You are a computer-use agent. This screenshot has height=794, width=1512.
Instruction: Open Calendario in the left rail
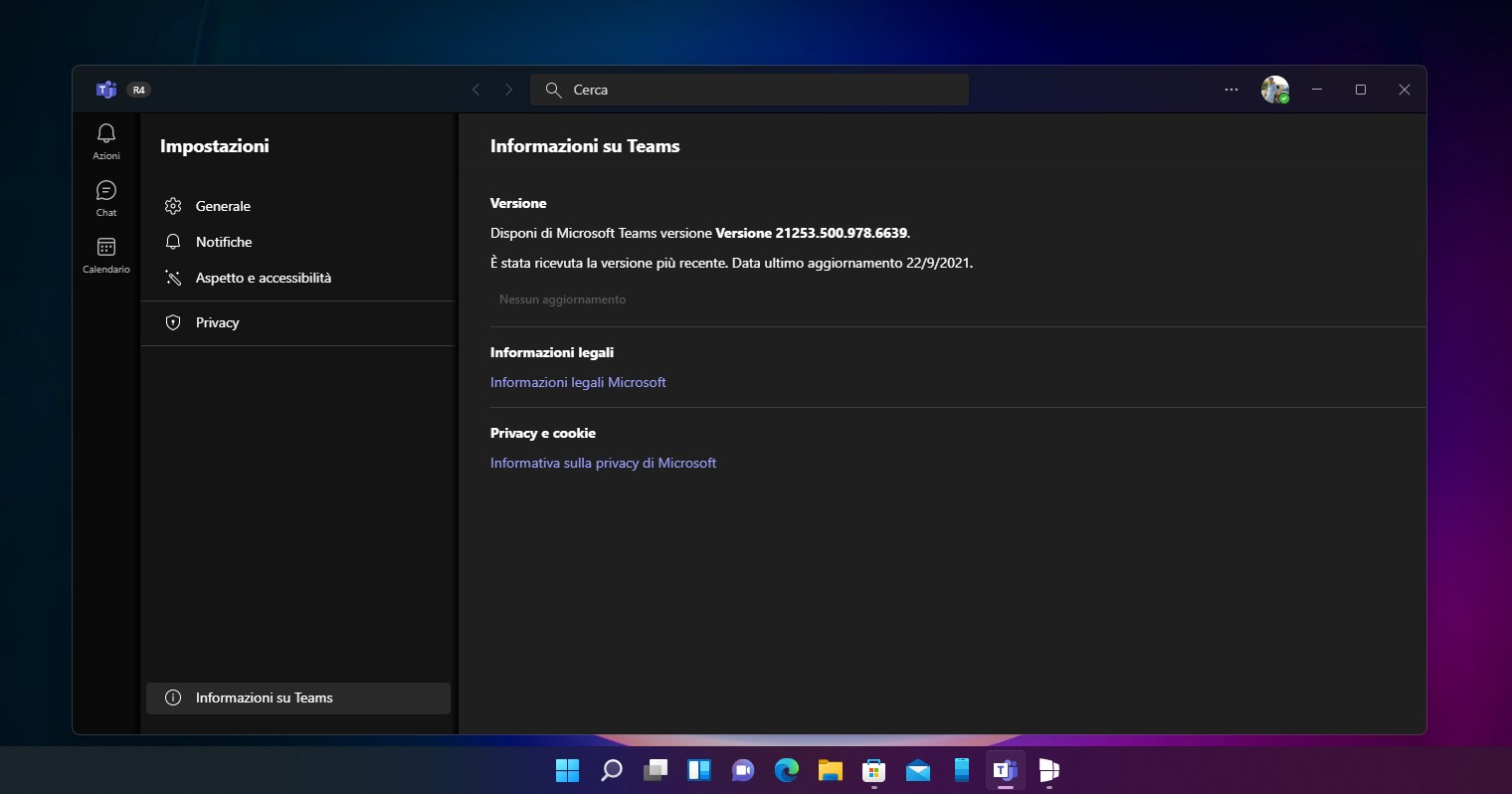coord(106,255)
